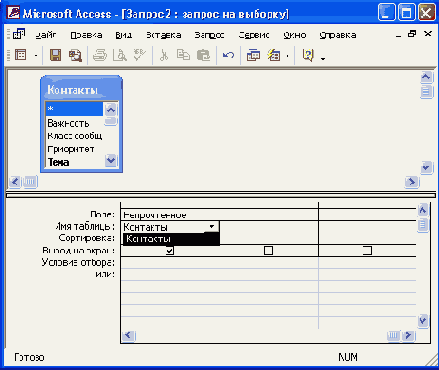The height and width of the screenshot is (370, 439).
Task: Open the Правка menu
Action: tap(86, 35)
